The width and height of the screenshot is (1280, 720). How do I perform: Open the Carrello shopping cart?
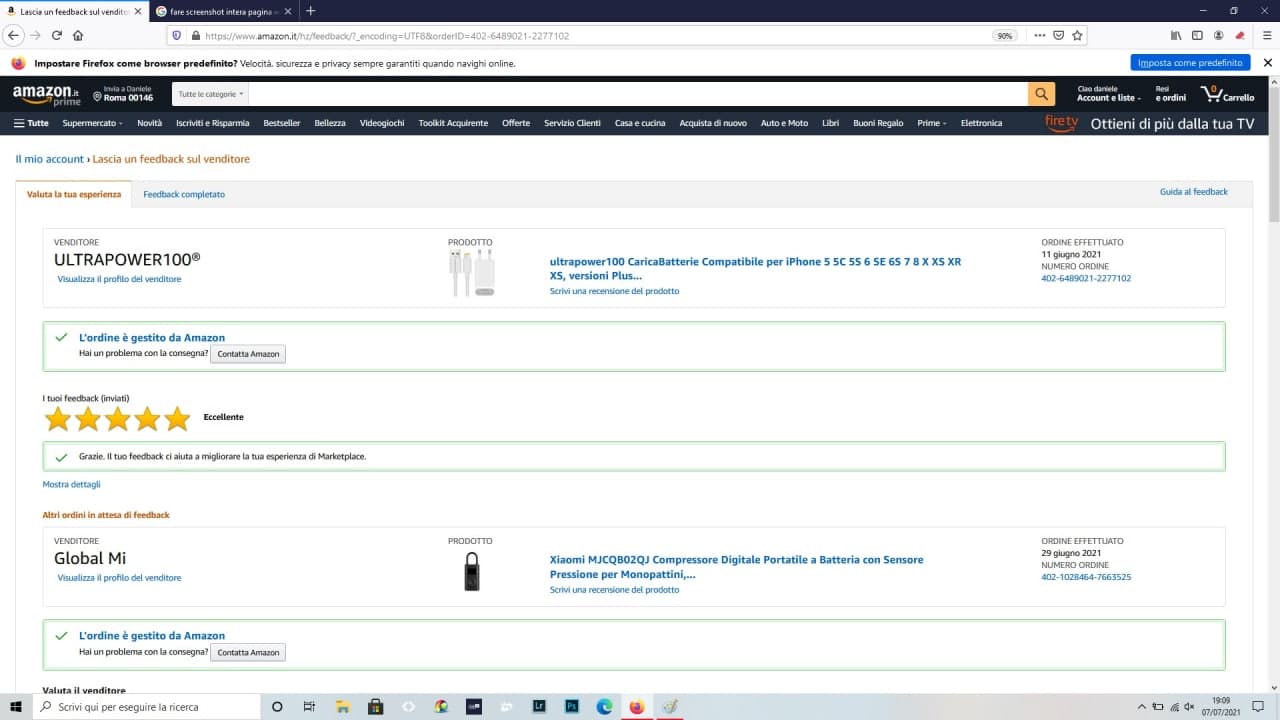(1227, 94)
